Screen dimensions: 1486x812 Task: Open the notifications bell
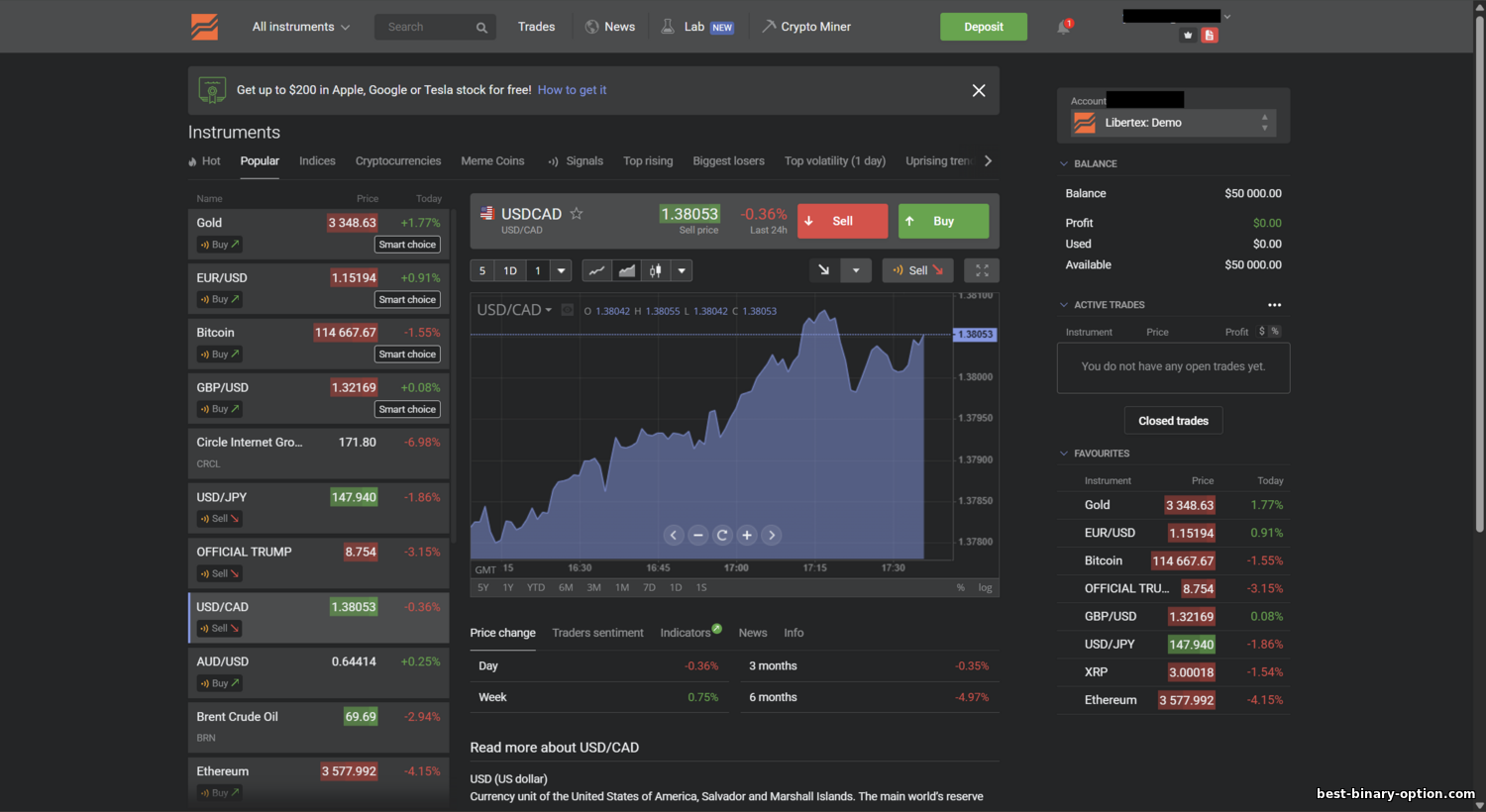point(1063,27)
